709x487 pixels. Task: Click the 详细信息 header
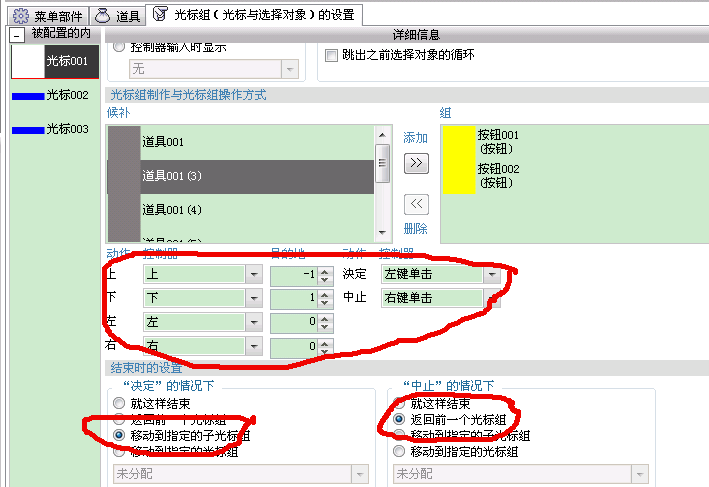(416, 35)
